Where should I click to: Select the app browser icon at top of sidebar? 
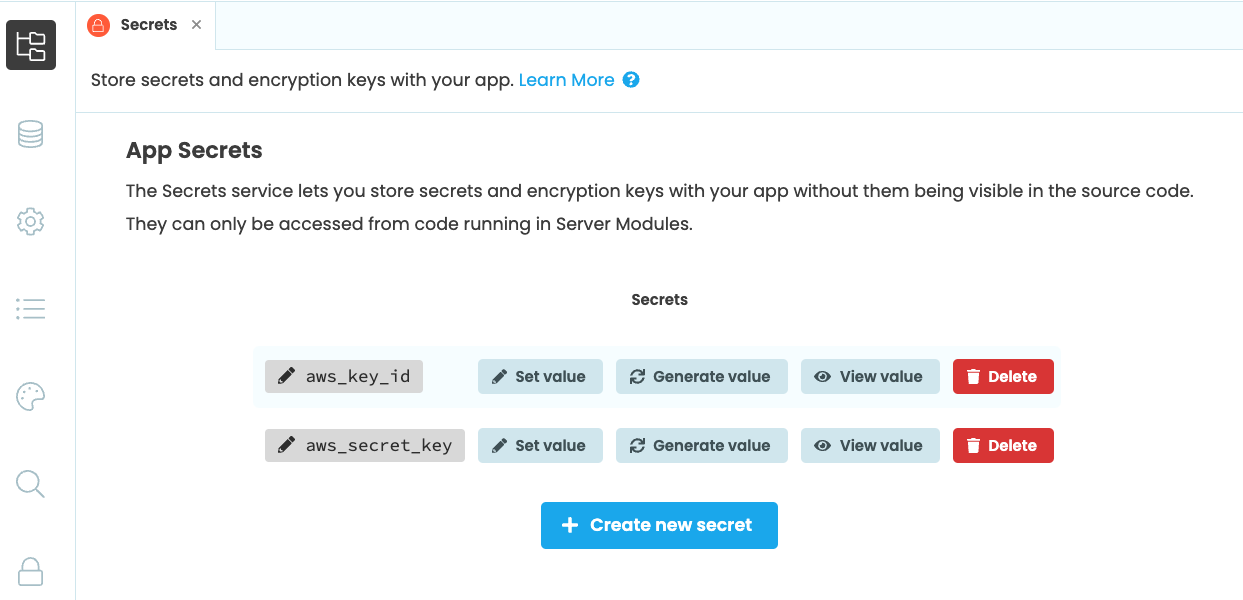pyautogui.click(x=30, y=45)
